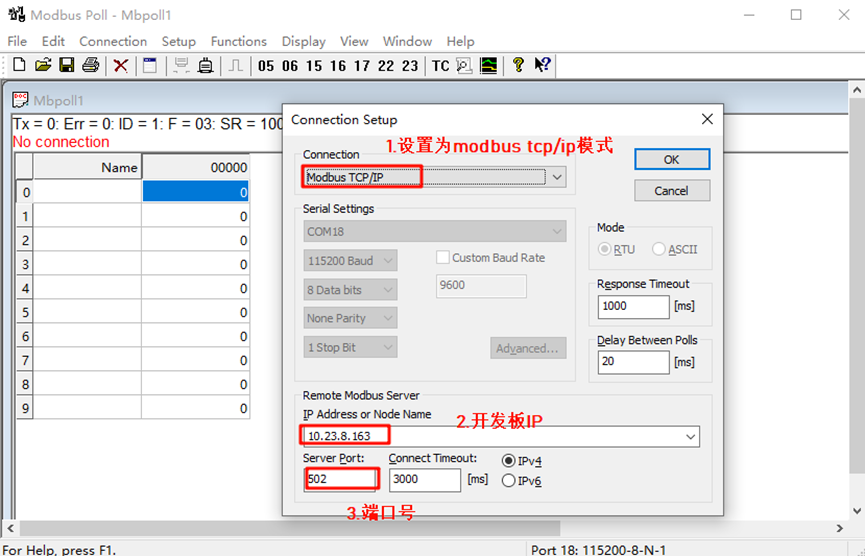Open the Display menu

[303, 41]
